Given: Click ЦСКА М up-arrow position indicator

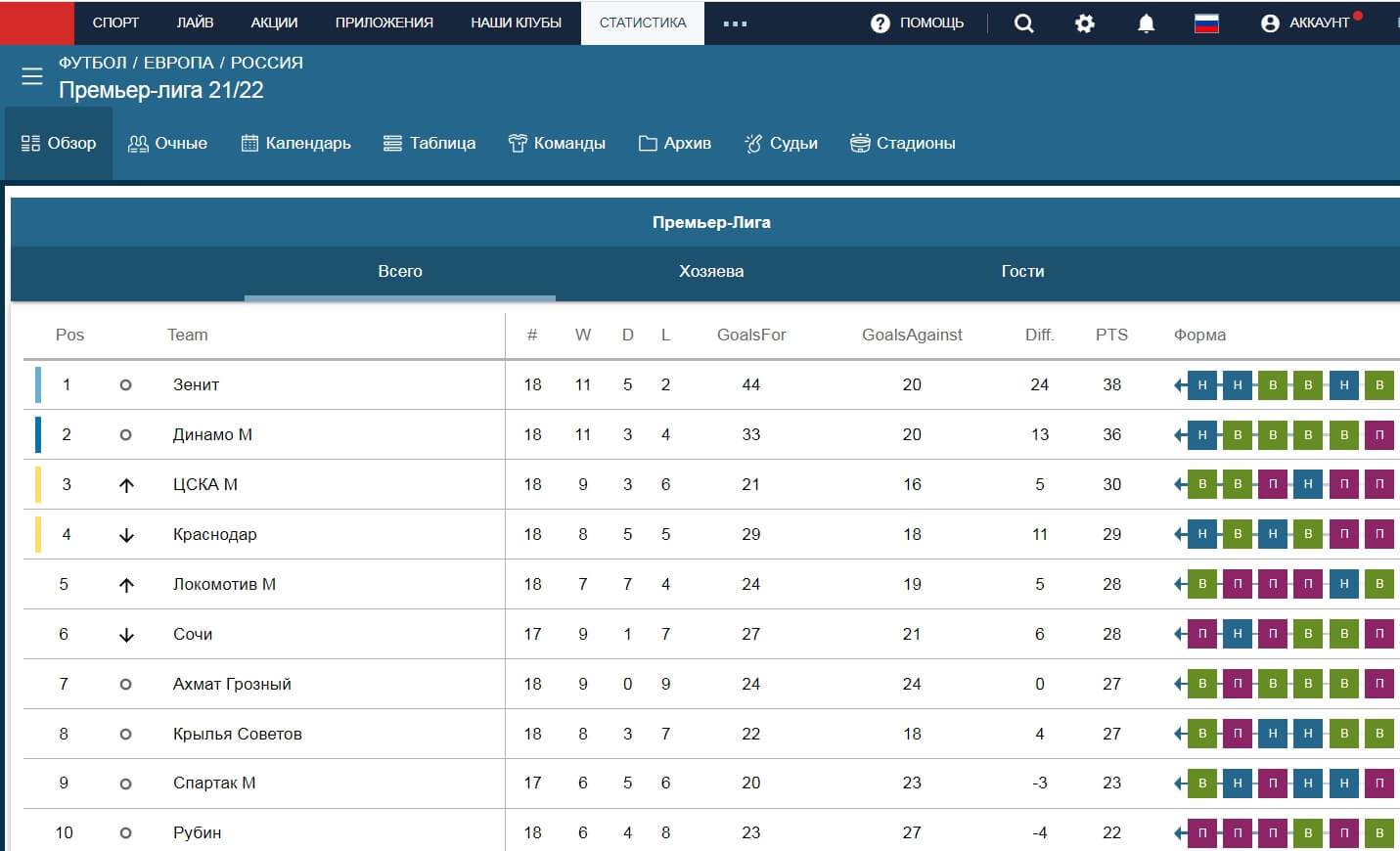Looking at the screenshot, I should 126,485.
